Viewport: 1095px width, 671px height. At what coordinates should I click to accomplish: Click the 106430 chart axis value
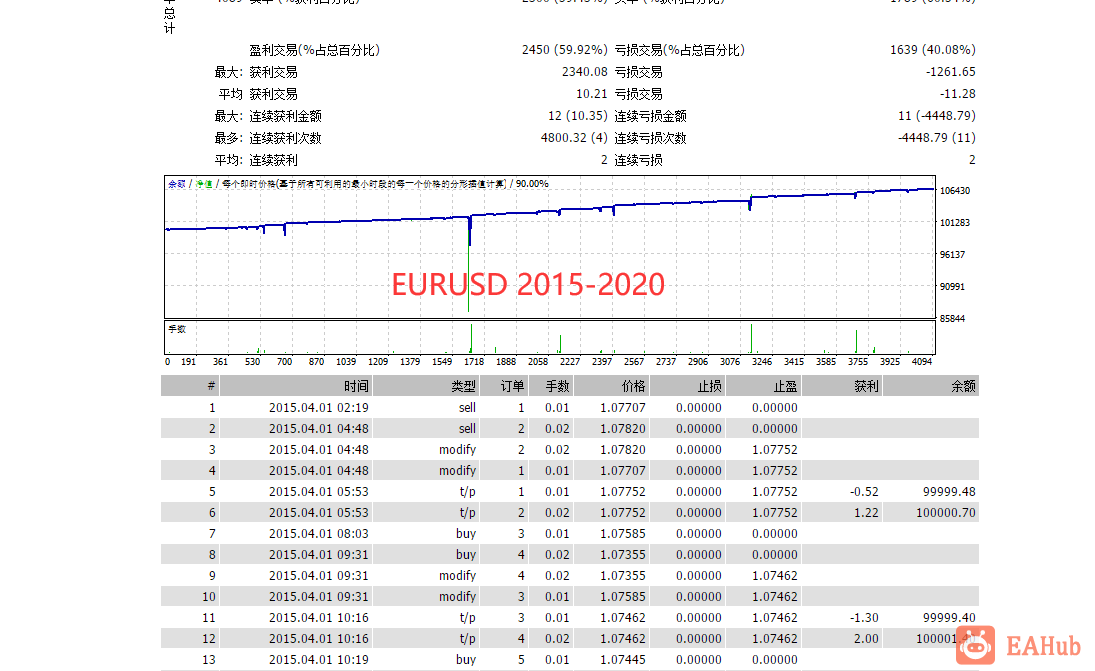click(x=955, y=191)
